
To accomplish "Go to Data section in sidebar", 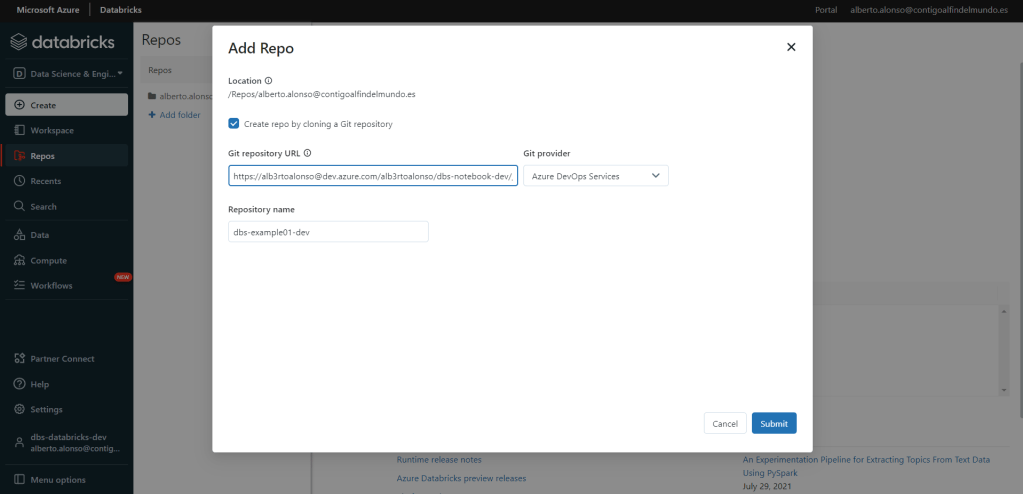I will coord(39,235).
